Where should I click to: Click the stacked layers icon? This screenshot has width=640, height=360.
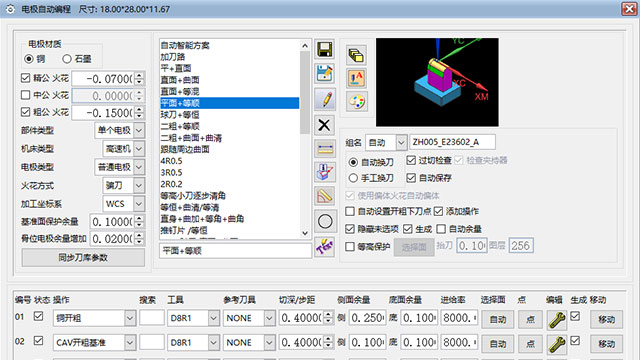tap(356, 55)
